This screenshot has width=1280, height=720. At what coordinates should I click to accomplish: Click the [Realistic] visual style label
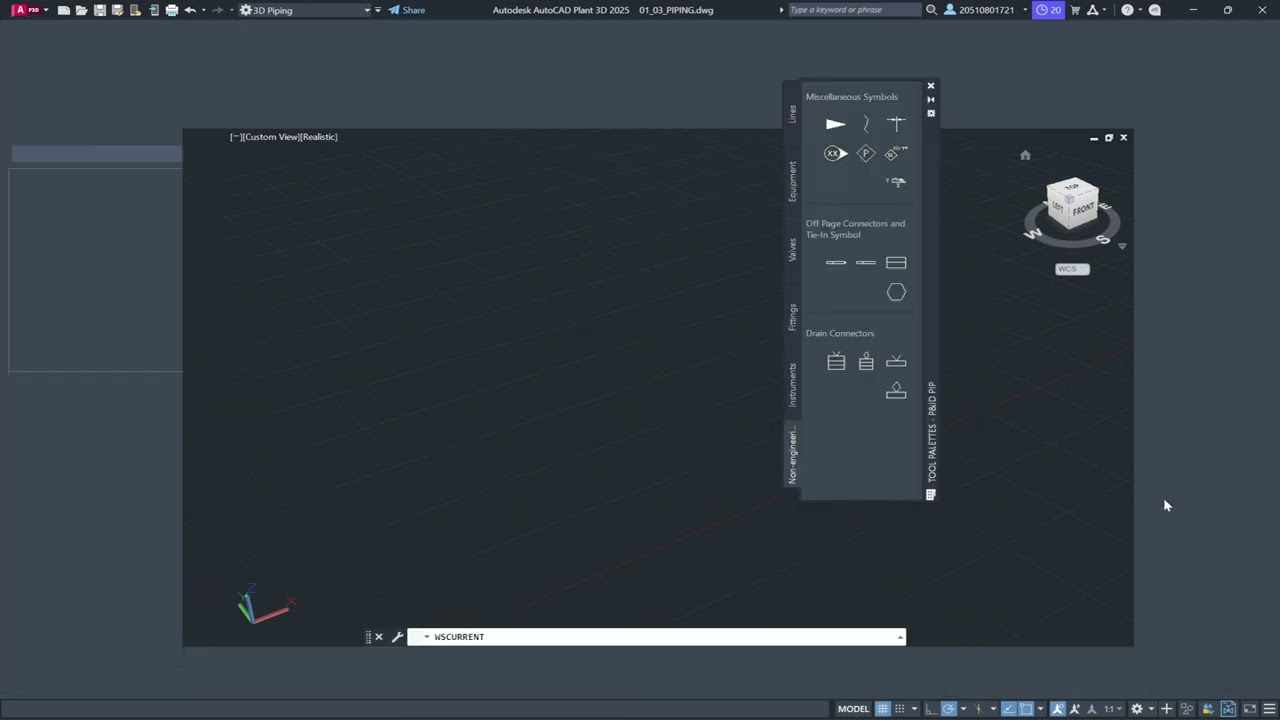point(319,137)
